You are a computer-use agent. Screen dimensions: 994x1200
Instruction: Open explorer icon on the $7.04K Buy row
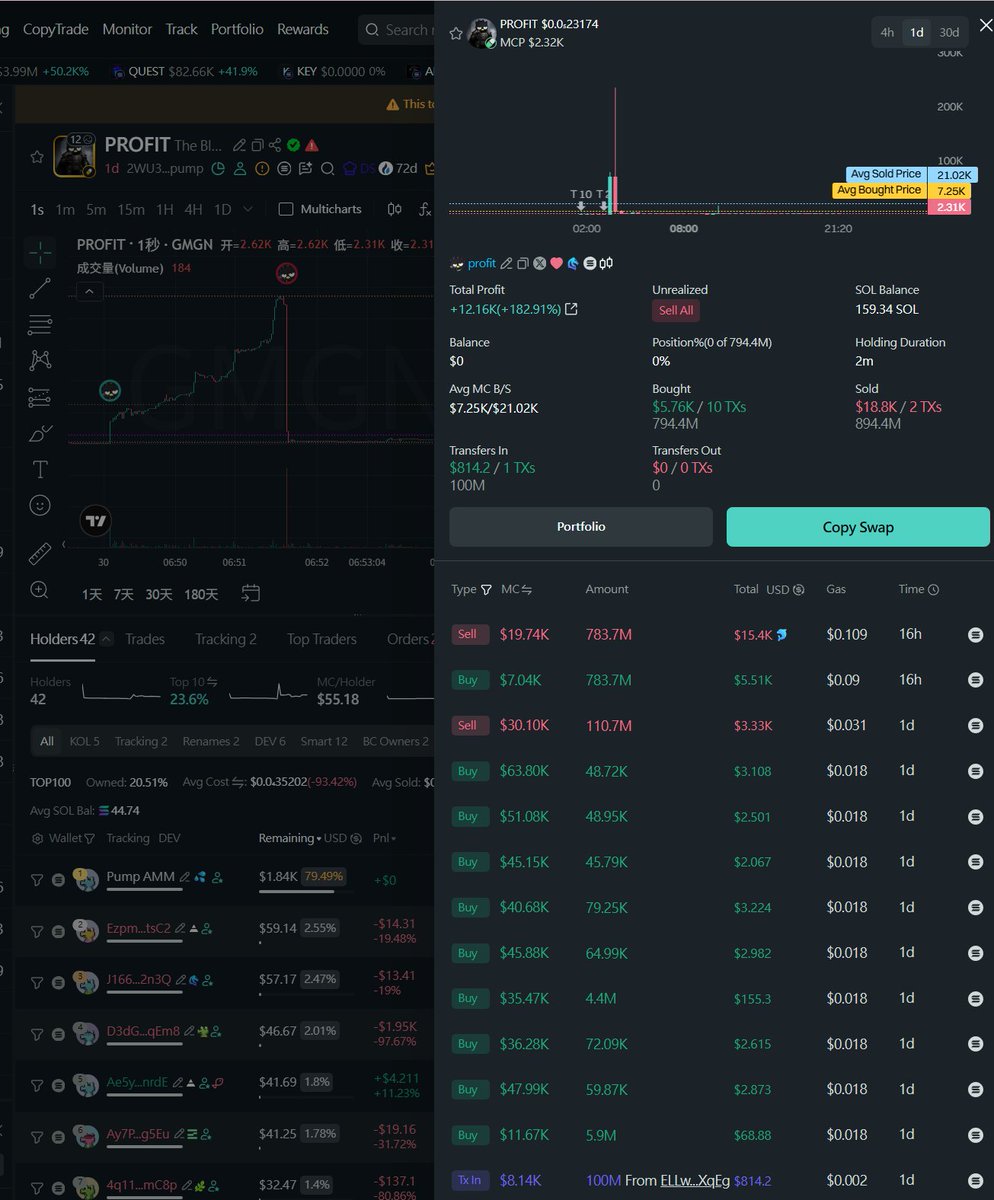click(x=976, y=680)
